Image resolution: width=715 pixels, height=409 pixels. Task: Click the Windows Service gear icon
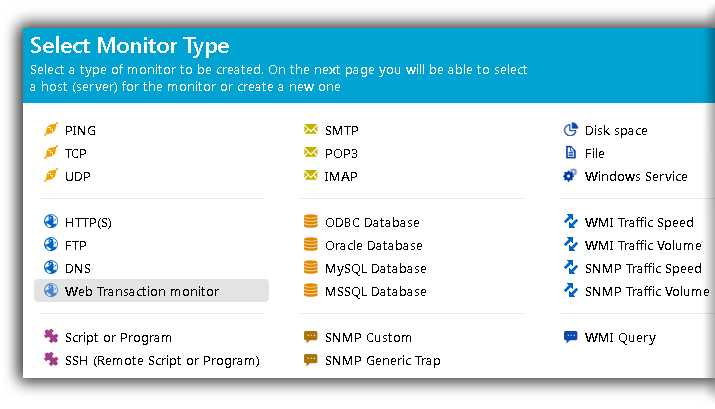point(571,176)
